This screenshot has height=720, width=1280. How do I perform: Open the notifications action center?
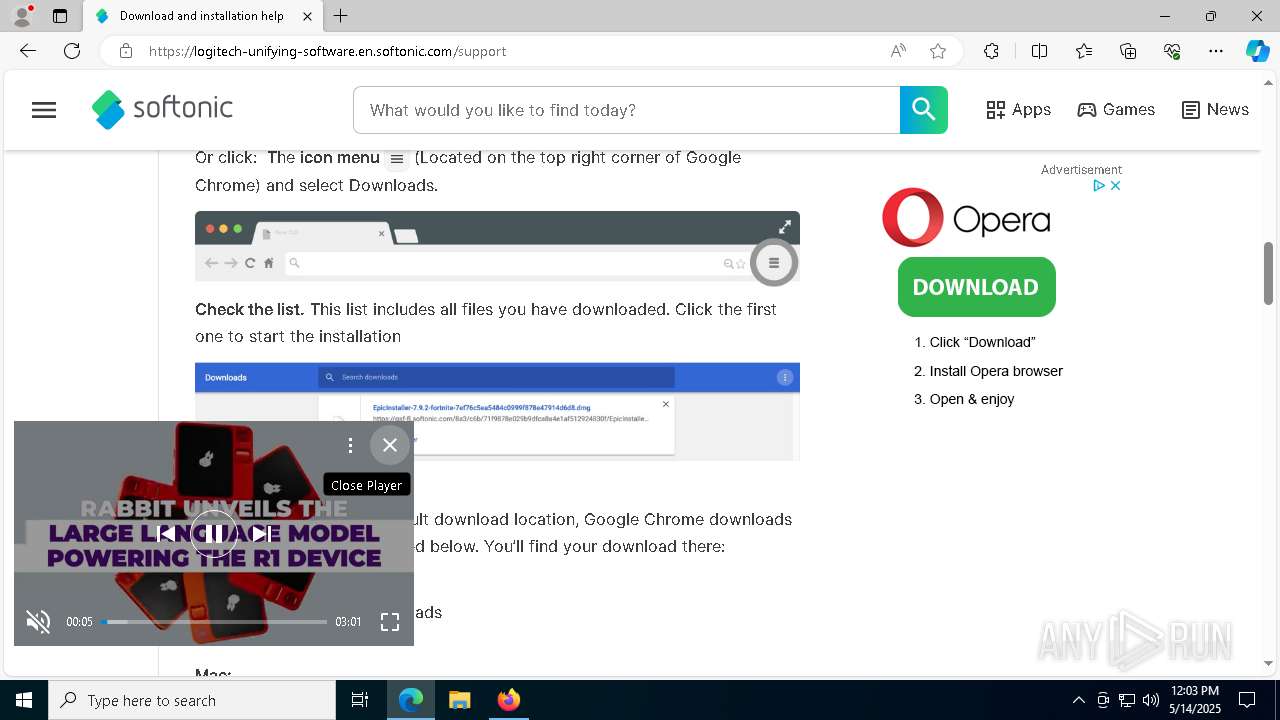coord(1247,700)
